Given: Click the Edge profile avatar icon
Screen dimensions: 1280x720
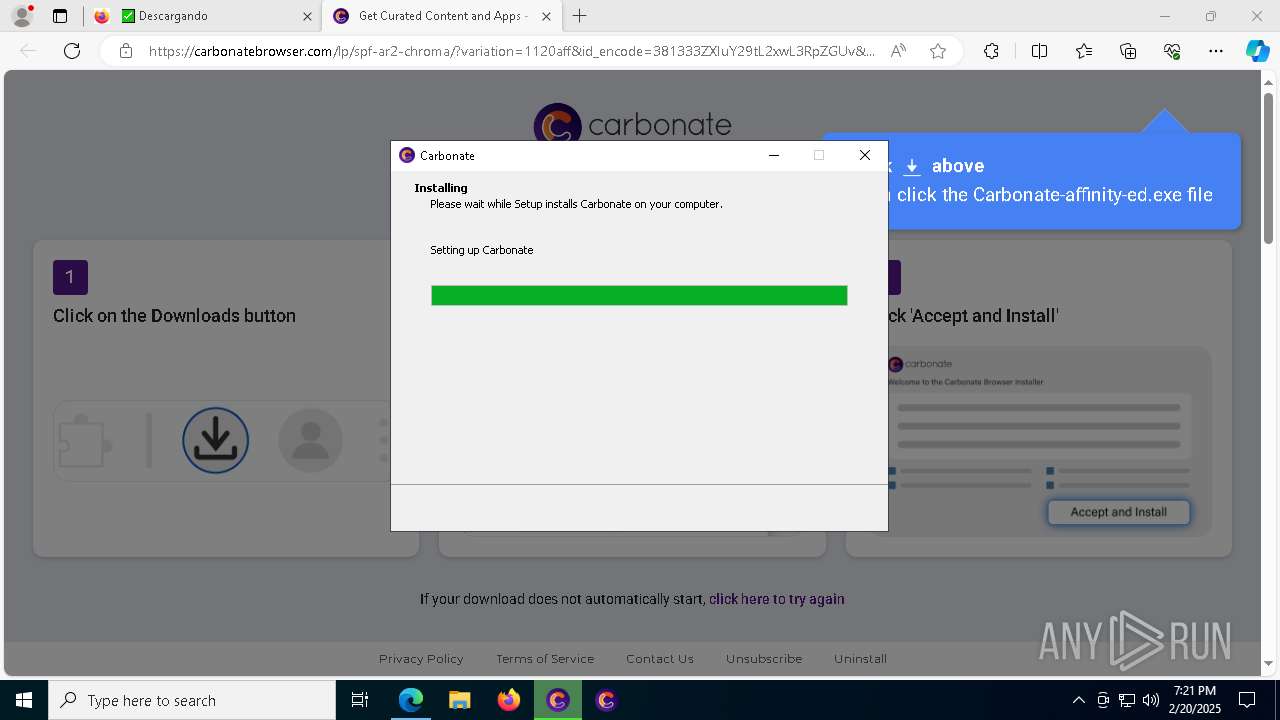Looking at the screenshot, I should point(21,16).
